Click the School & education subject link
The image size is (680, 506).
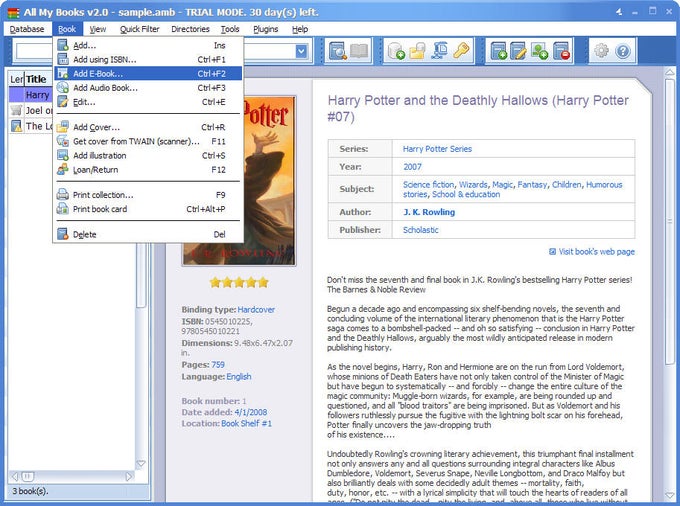pyautogui.click(x=466, y=194)
